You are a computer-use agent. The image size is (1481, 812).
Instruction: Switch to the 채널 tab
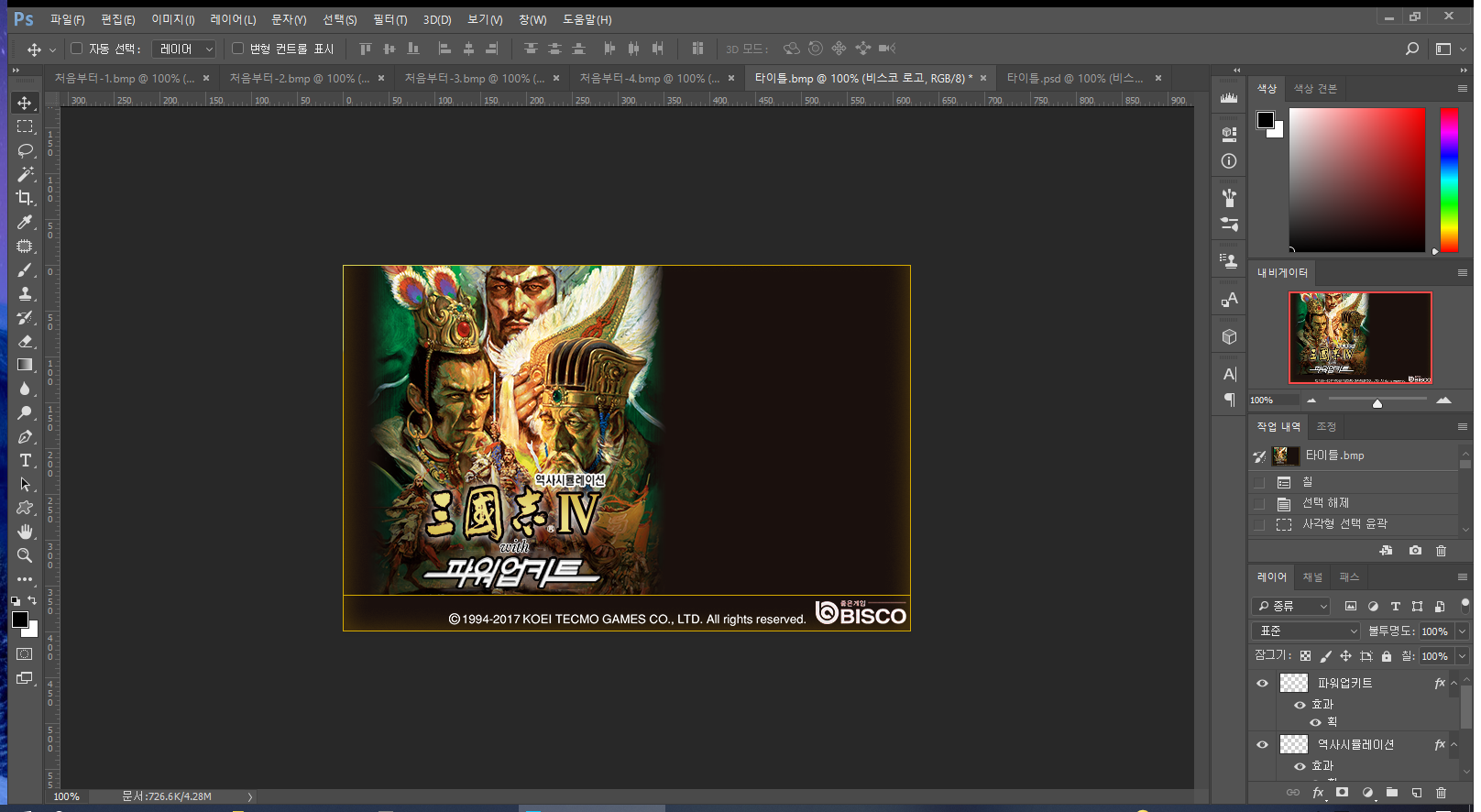pos(1312,576)
